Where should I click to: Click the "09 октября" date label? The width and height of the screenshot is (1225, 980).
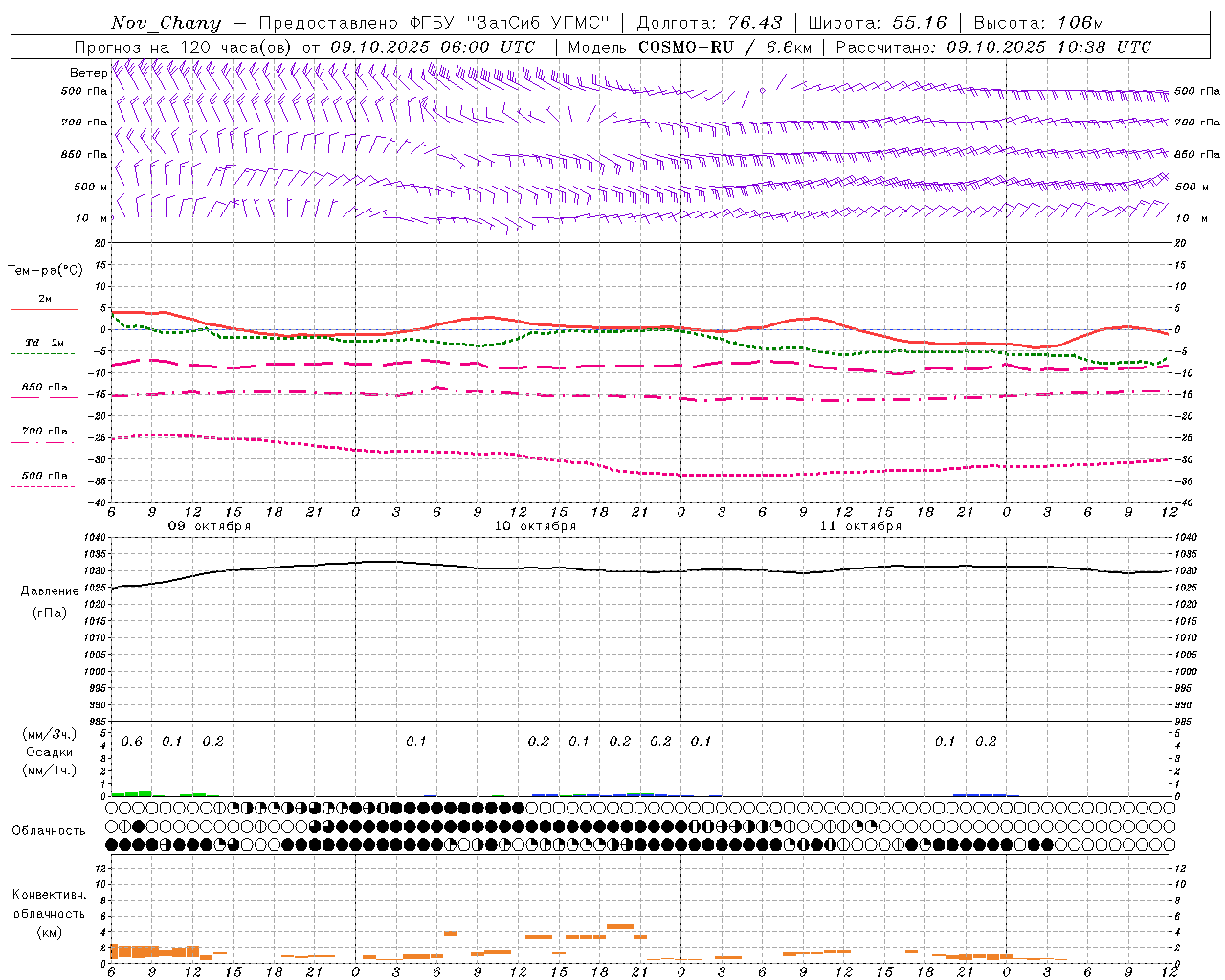point(210,526)
